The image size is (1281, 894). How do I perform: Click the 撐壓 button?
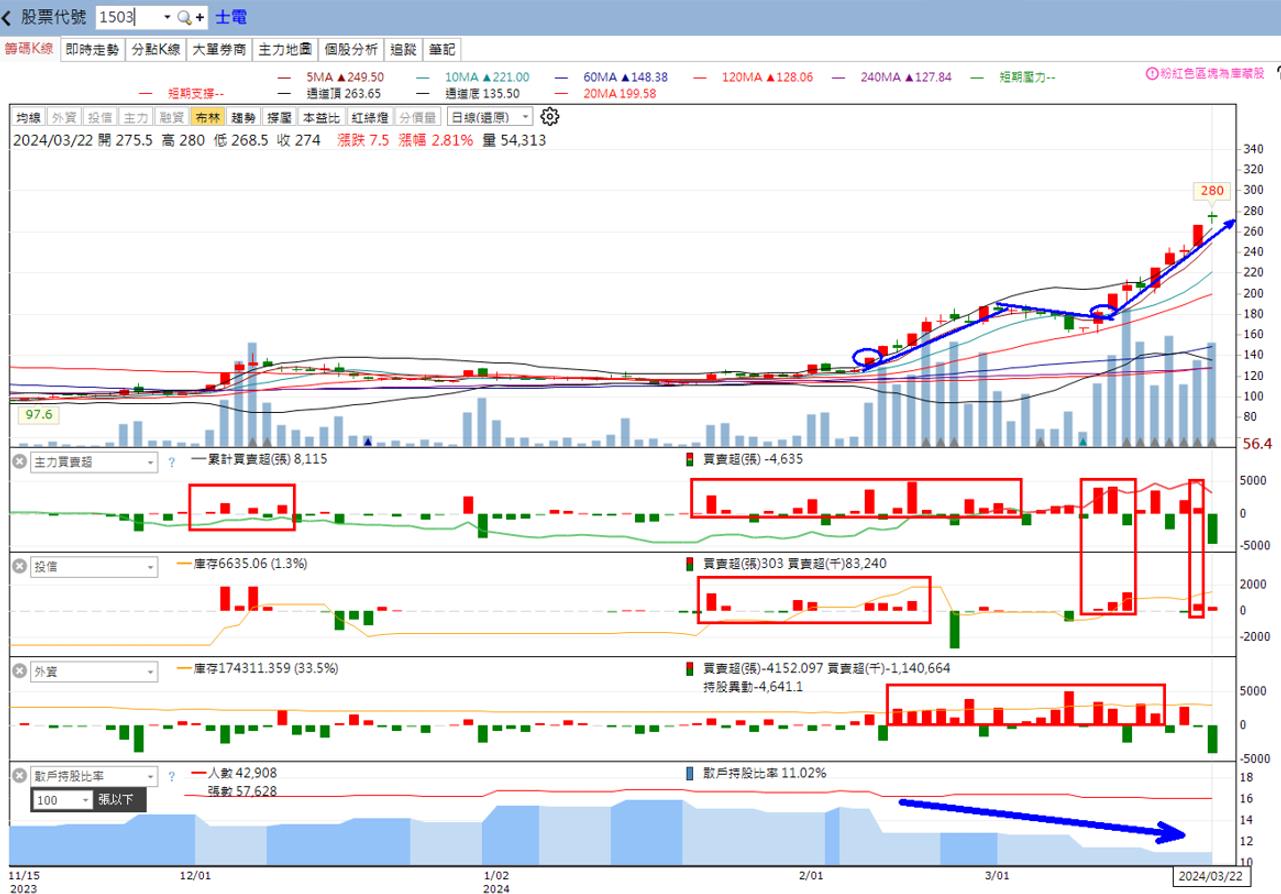point(279,117)
